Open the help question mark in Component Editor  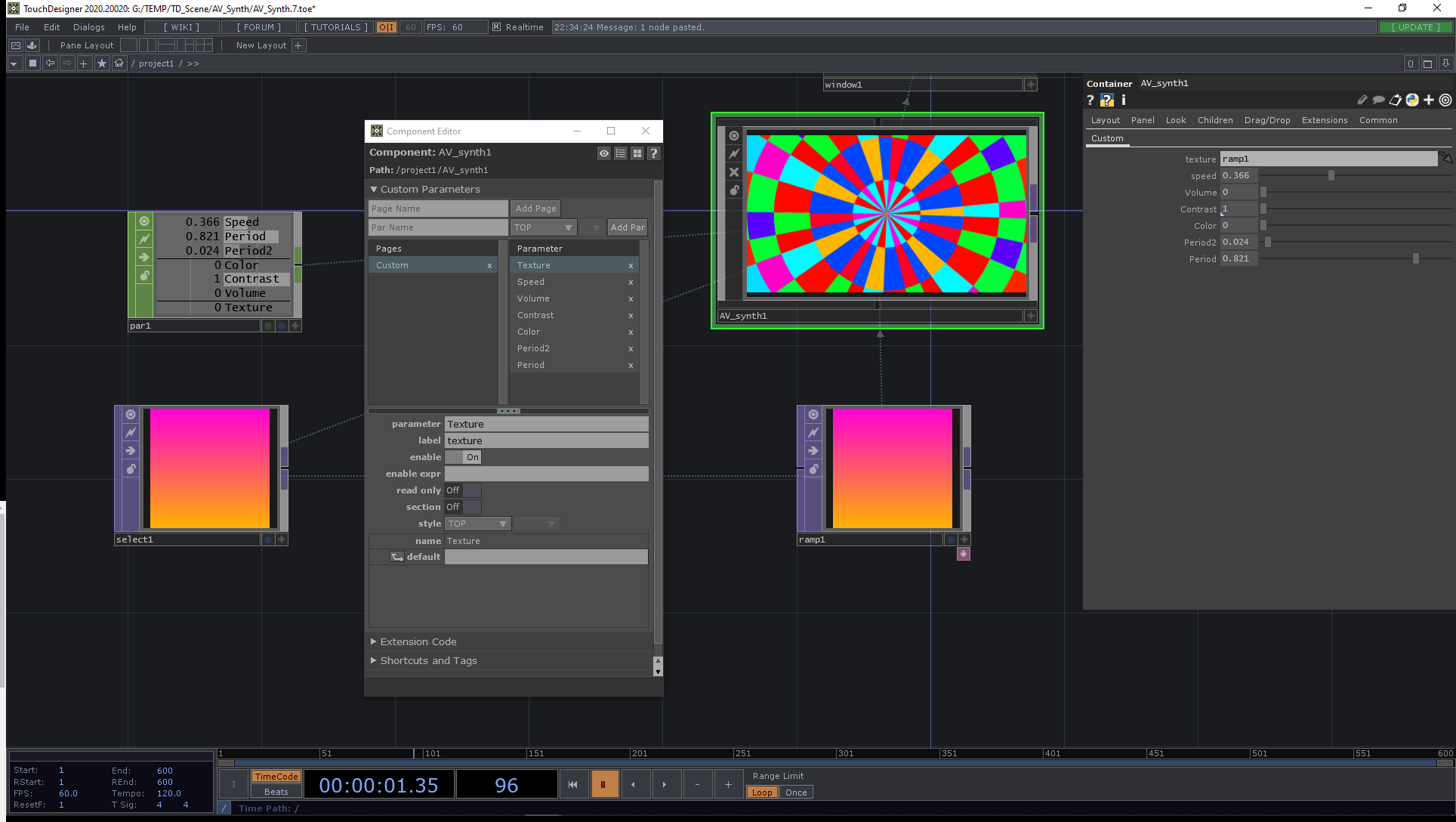(653, 153)
